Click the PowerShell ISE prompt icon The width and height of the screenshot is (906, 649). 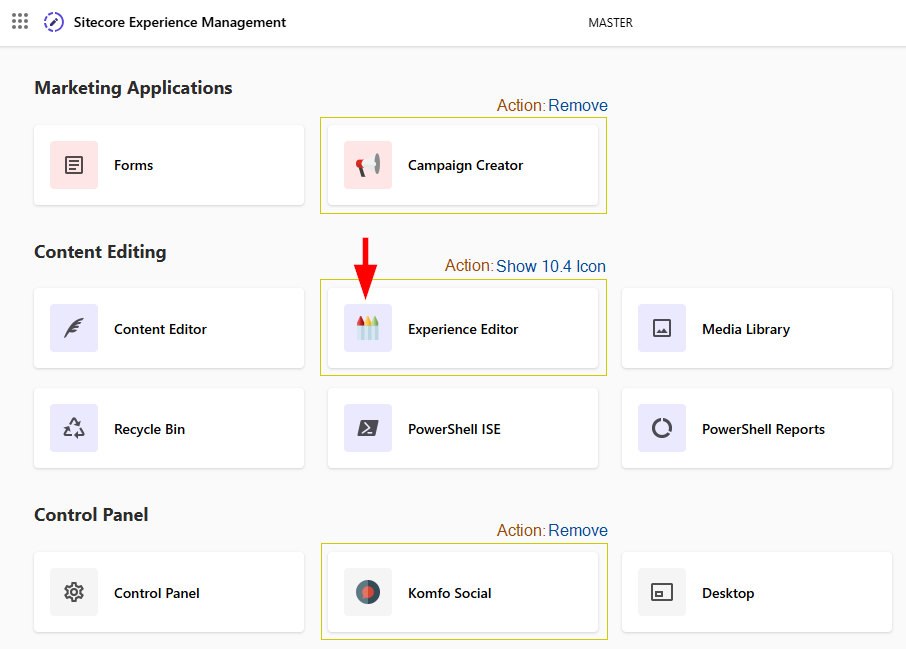click(x=368, y=428)
